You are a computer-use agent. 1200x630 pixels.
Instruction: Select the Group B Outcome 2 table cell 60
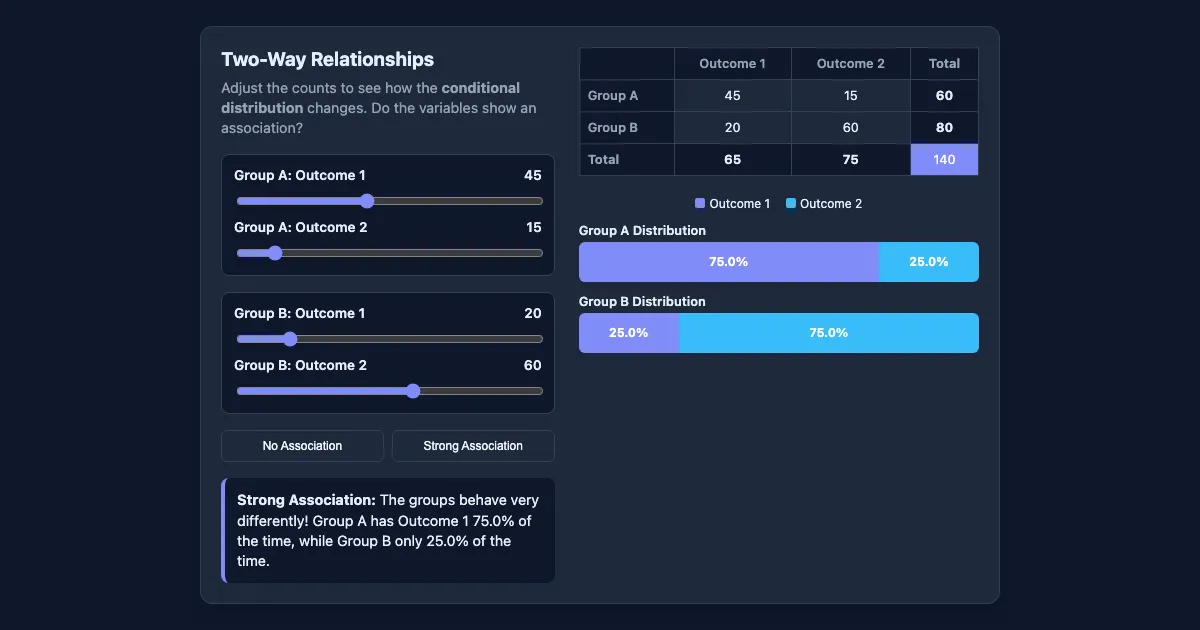click(x=851, y=128)
